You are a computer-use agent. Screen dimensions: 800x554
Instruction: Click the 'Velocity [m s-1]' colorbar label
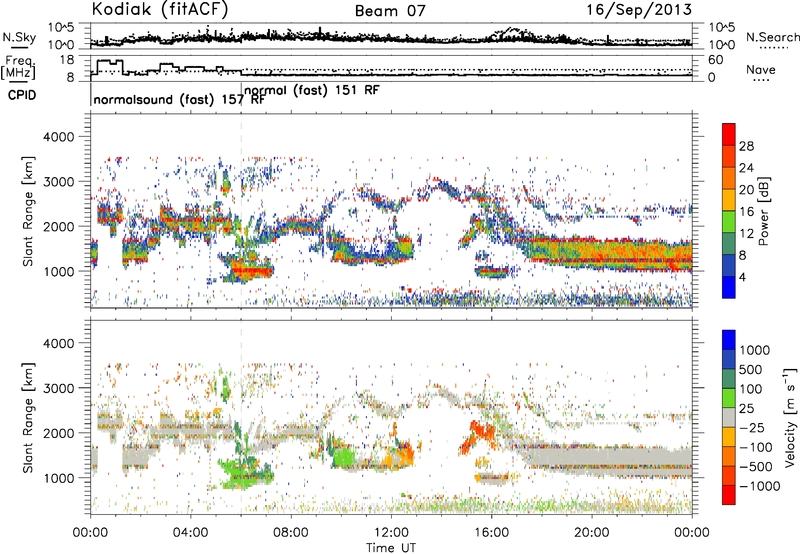[x=790, y=417]
